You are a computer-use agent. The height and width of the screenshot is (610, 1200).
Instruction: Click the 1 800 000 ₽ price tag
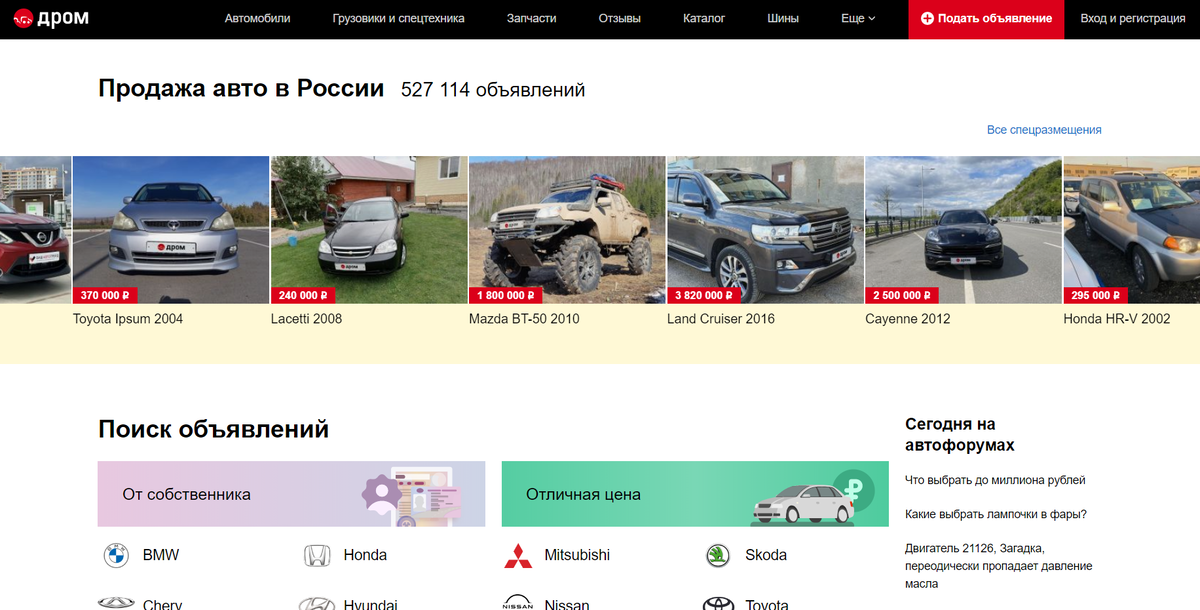[x=508, y=295]
